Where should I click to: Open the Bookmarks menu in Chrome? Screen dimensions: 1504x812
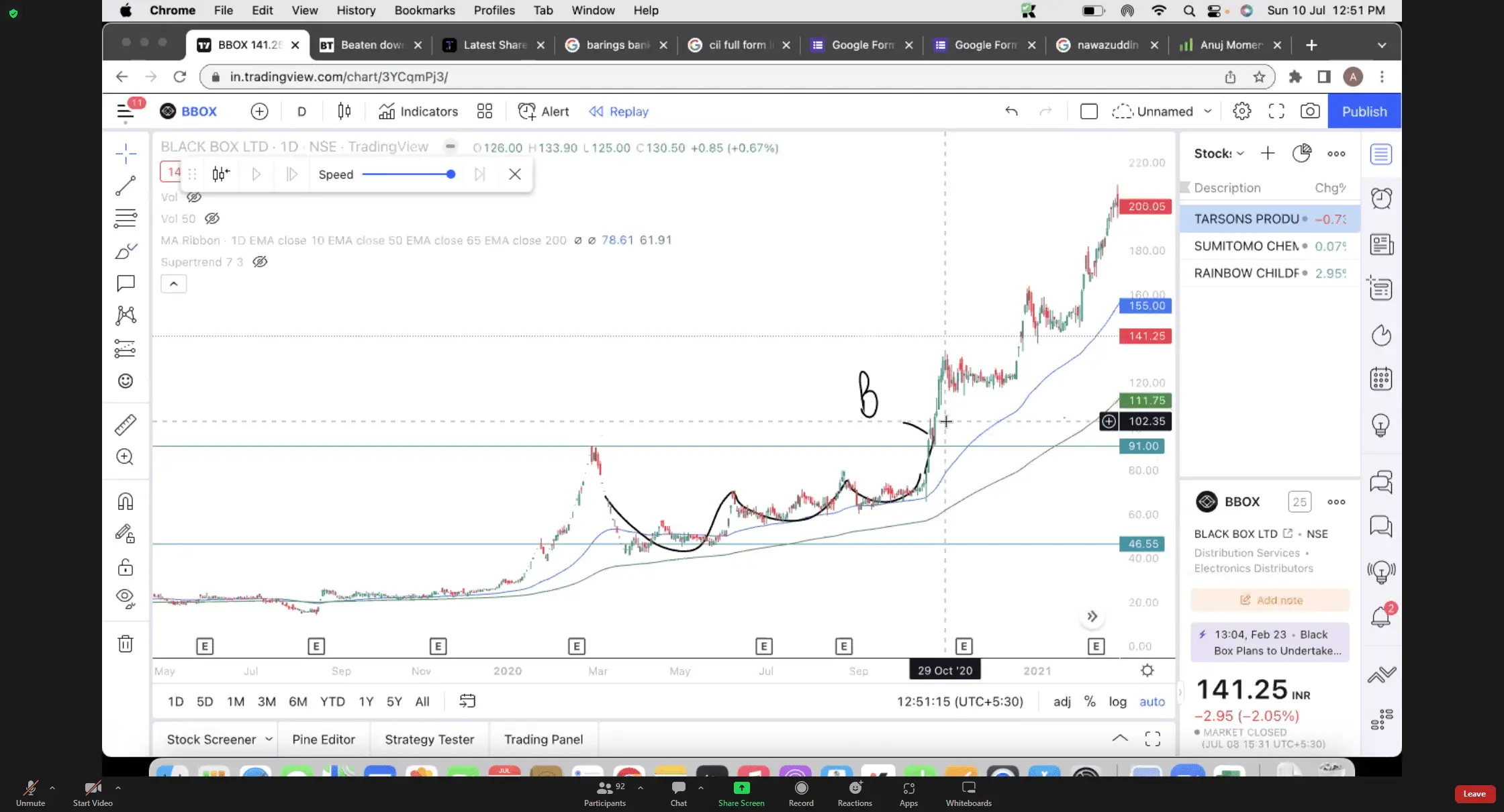point(424,10)
